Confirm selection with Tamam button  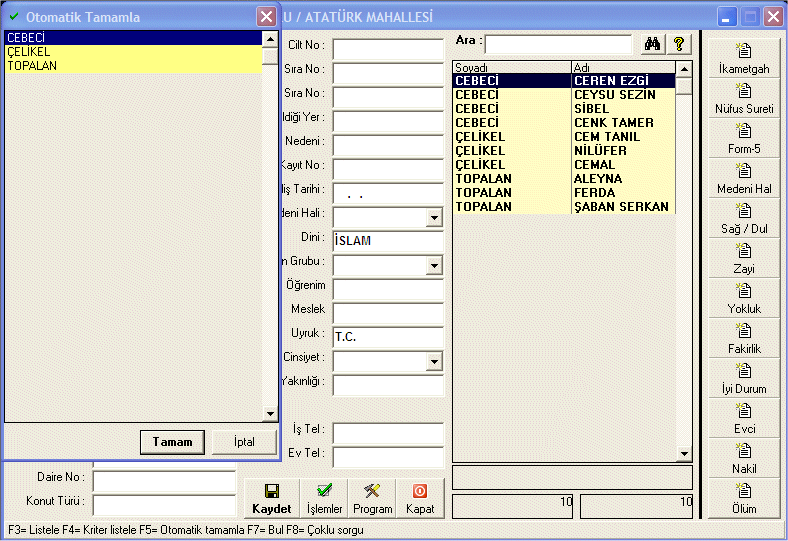(172, 442)
